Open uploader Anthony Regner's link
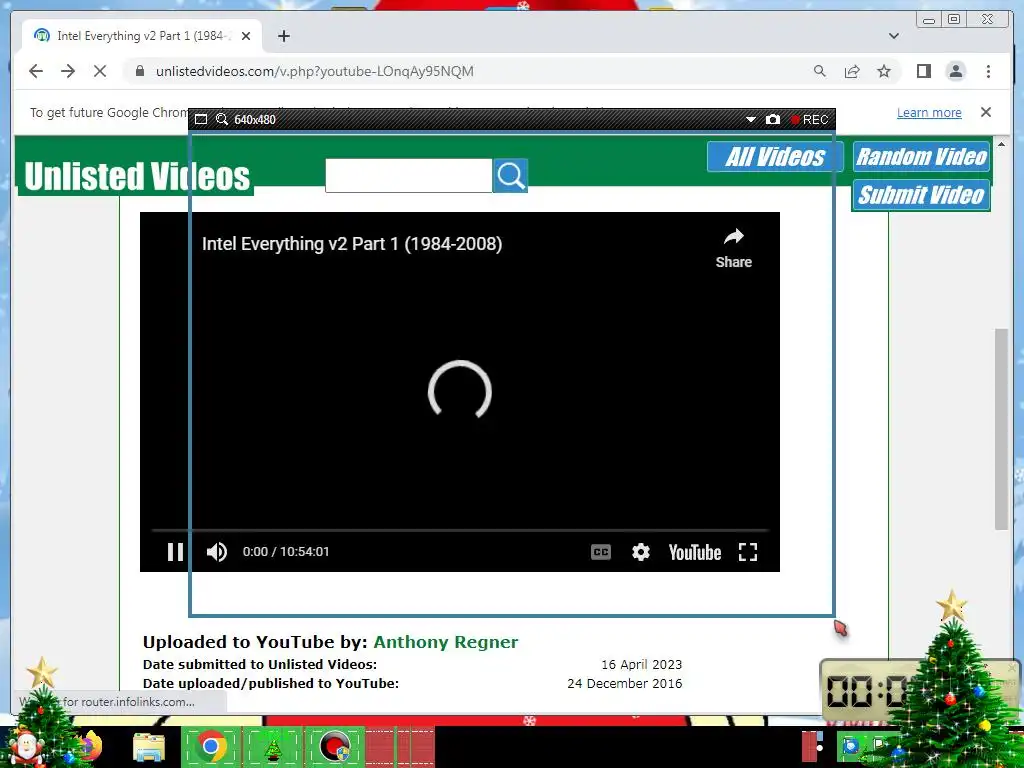 tap(445, 642)
